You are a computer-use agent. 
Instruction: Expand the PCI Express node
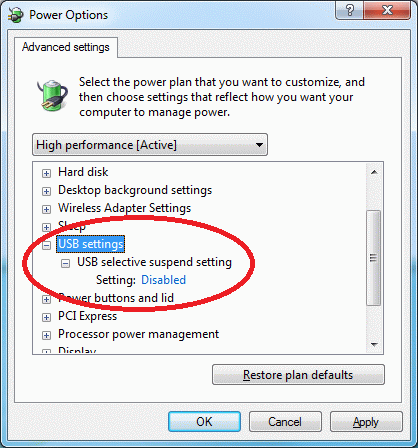point(46,317)
